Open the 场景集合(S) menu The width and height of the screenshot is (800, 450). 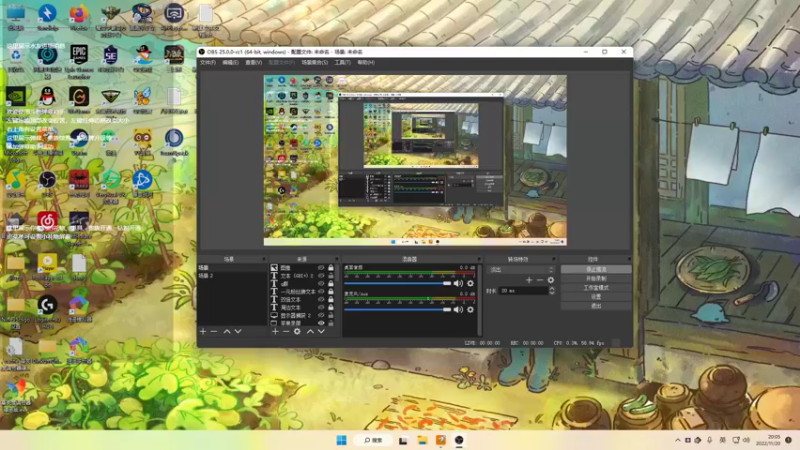(x=314, y=62)
